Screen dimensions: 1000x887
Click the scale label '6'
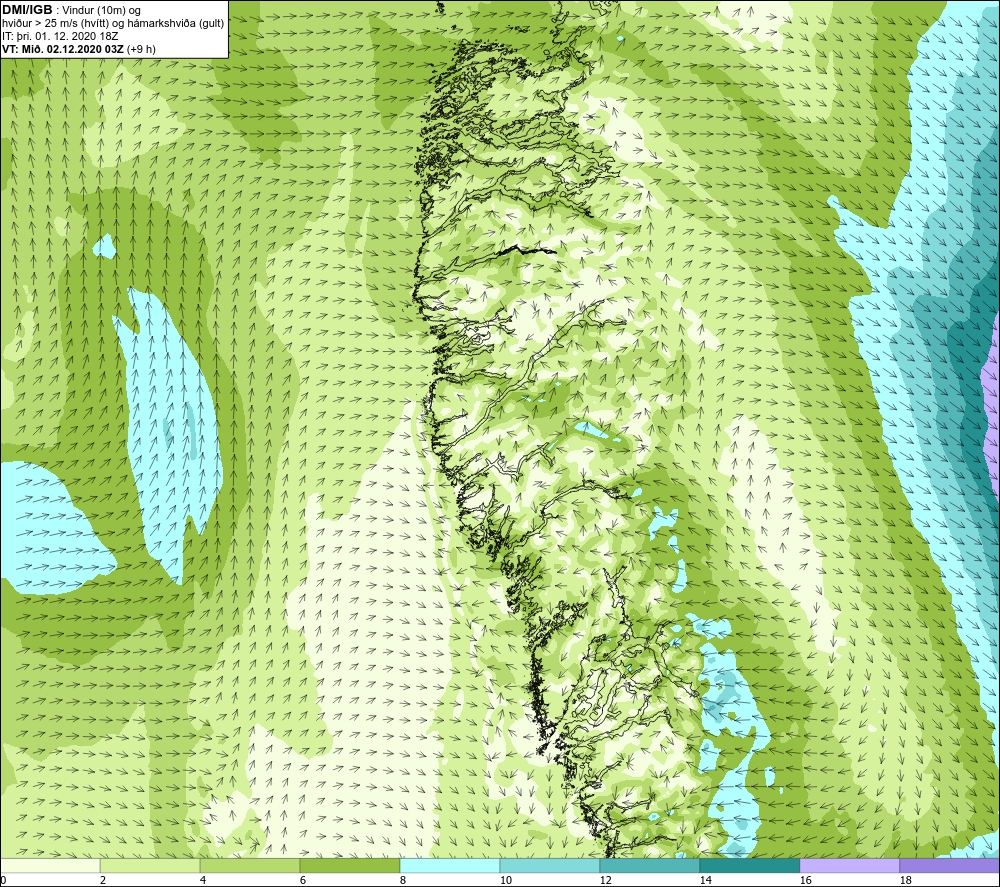(x=303, y=881)
